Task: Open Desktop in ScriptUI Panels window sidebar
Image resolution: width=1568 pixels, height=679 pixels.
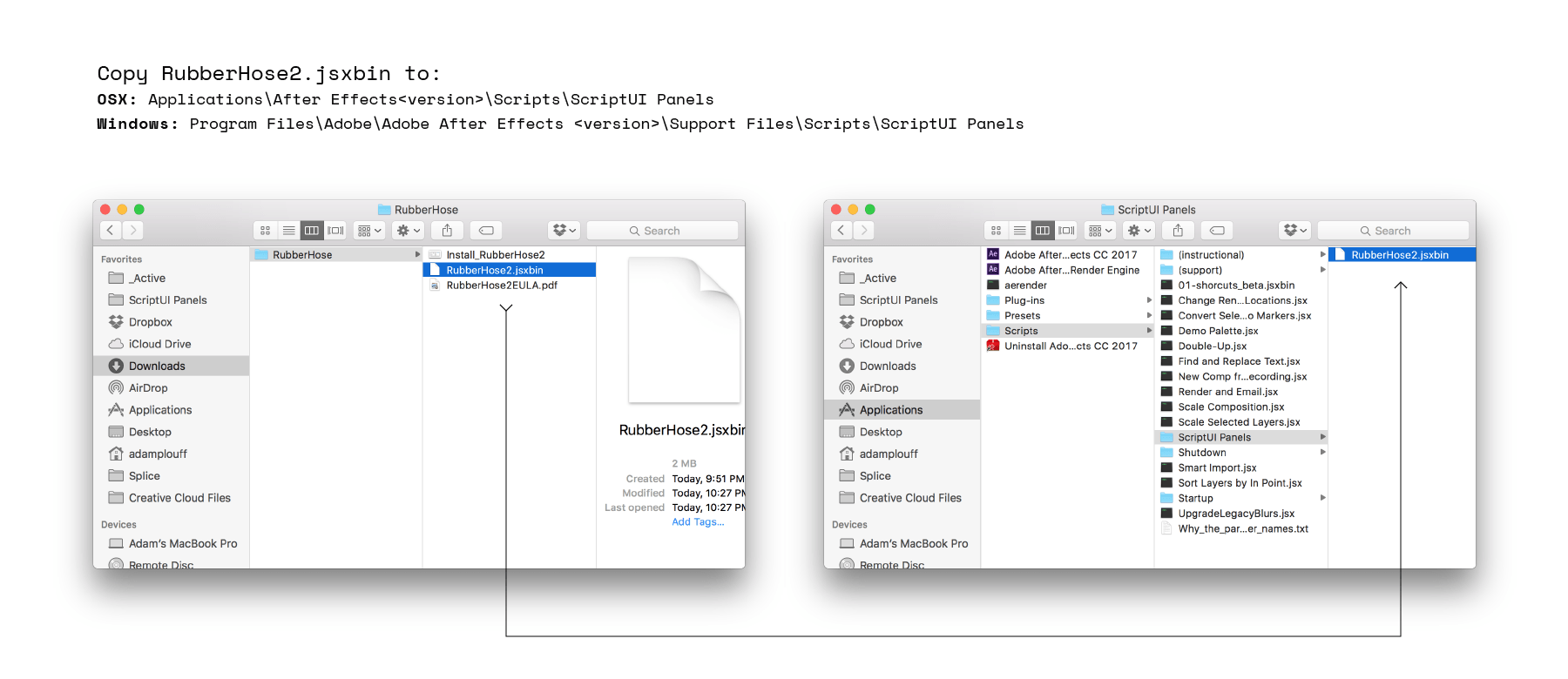Action: click(902, 433)
